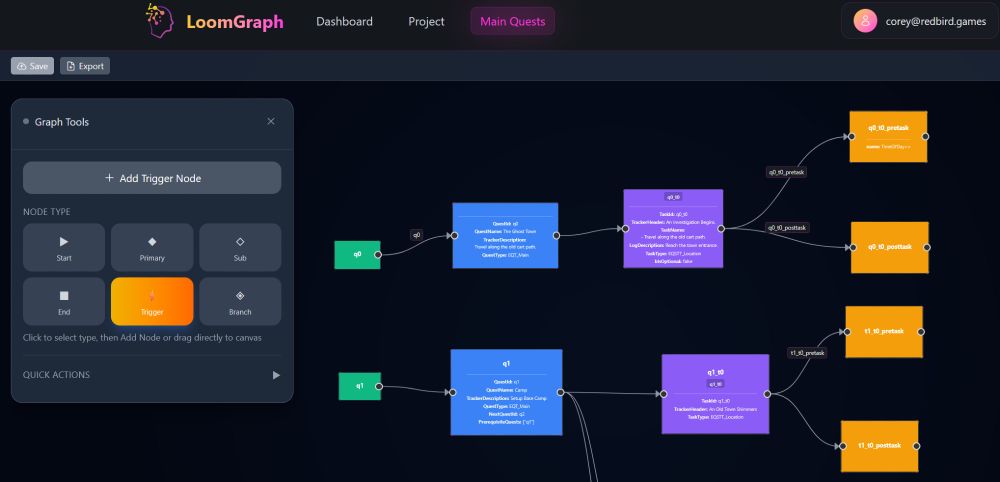Viewport: 1000px width, 482px height.
Task: Click output port of blue q1 Camp node
Action: click(x=561, y=393)
